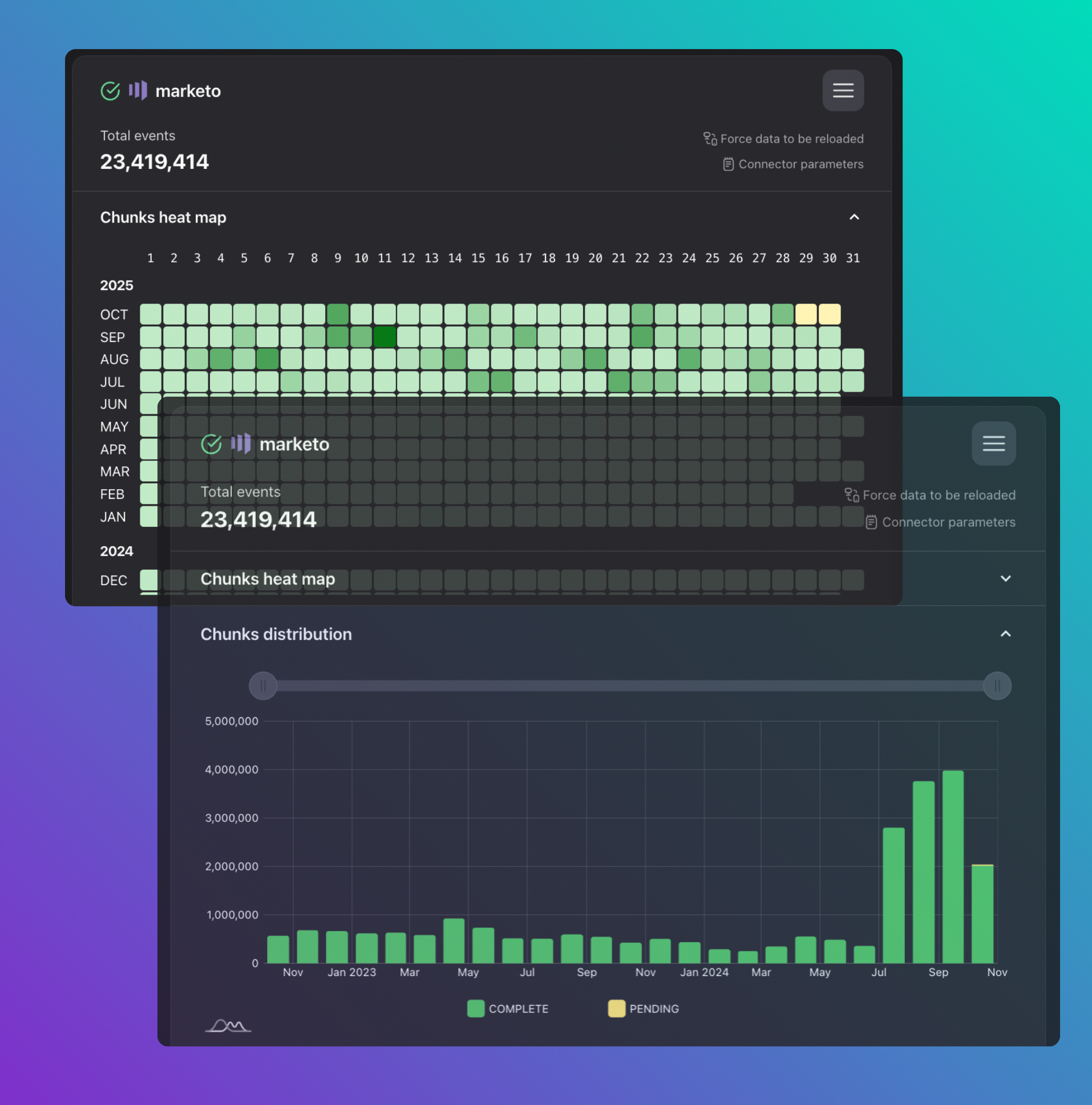Click the small chart logo icon below the bar chart
This screenshot has width=1092, height=1105.
(x=228, y=1026)
